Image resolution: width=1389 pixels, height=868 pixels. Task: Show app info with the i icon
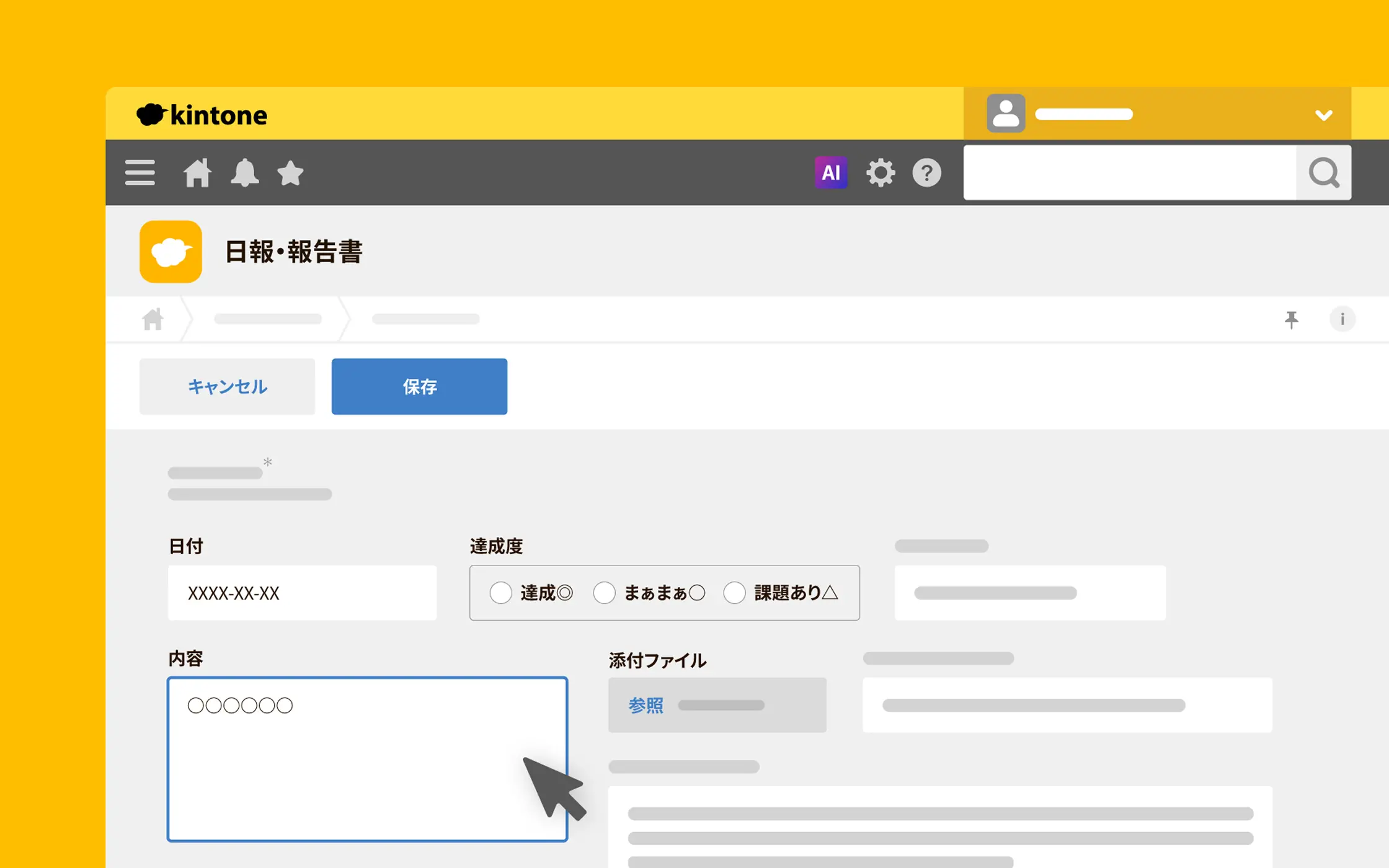pyautogui.click(x=1342, y=319)
